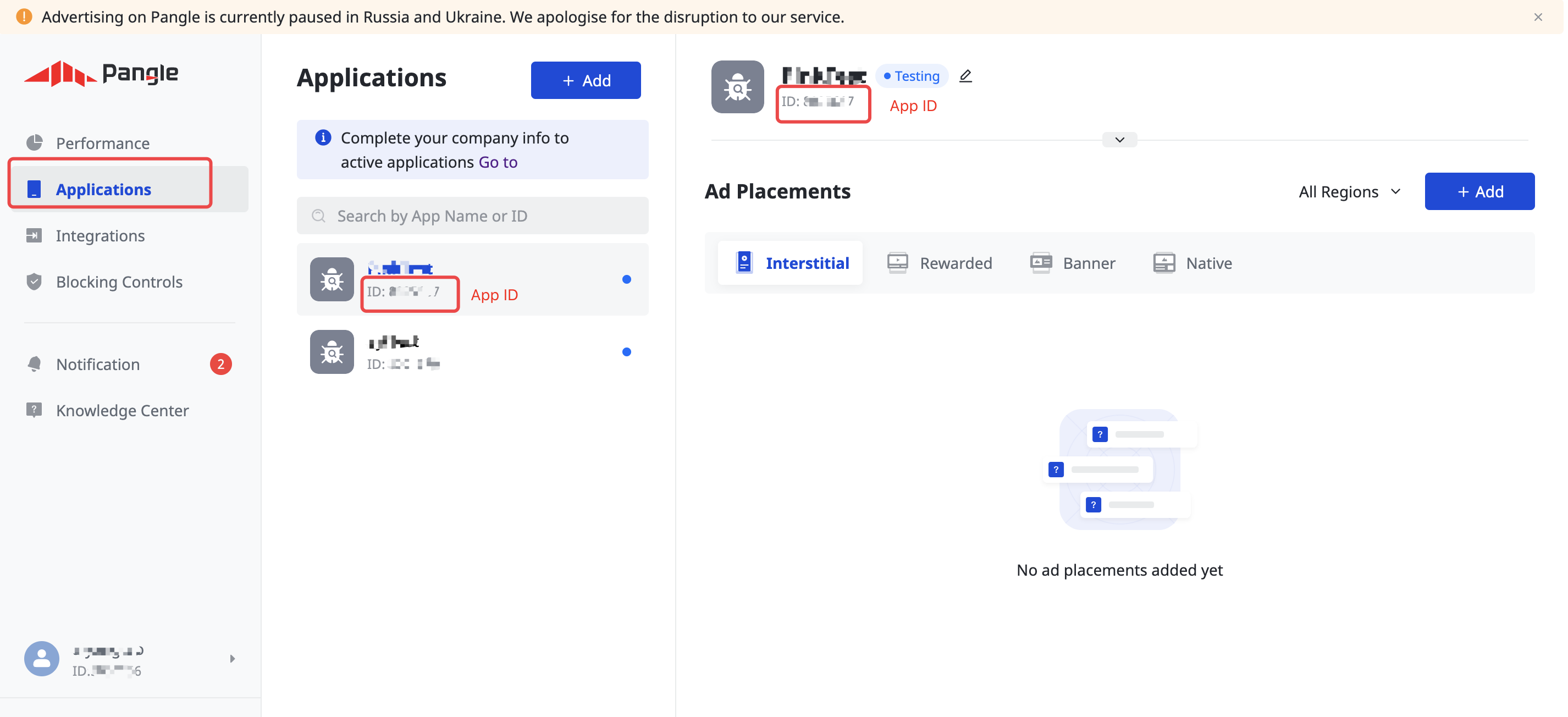
Task: Open the All Regions dropdown
Action: (1350, 192)
